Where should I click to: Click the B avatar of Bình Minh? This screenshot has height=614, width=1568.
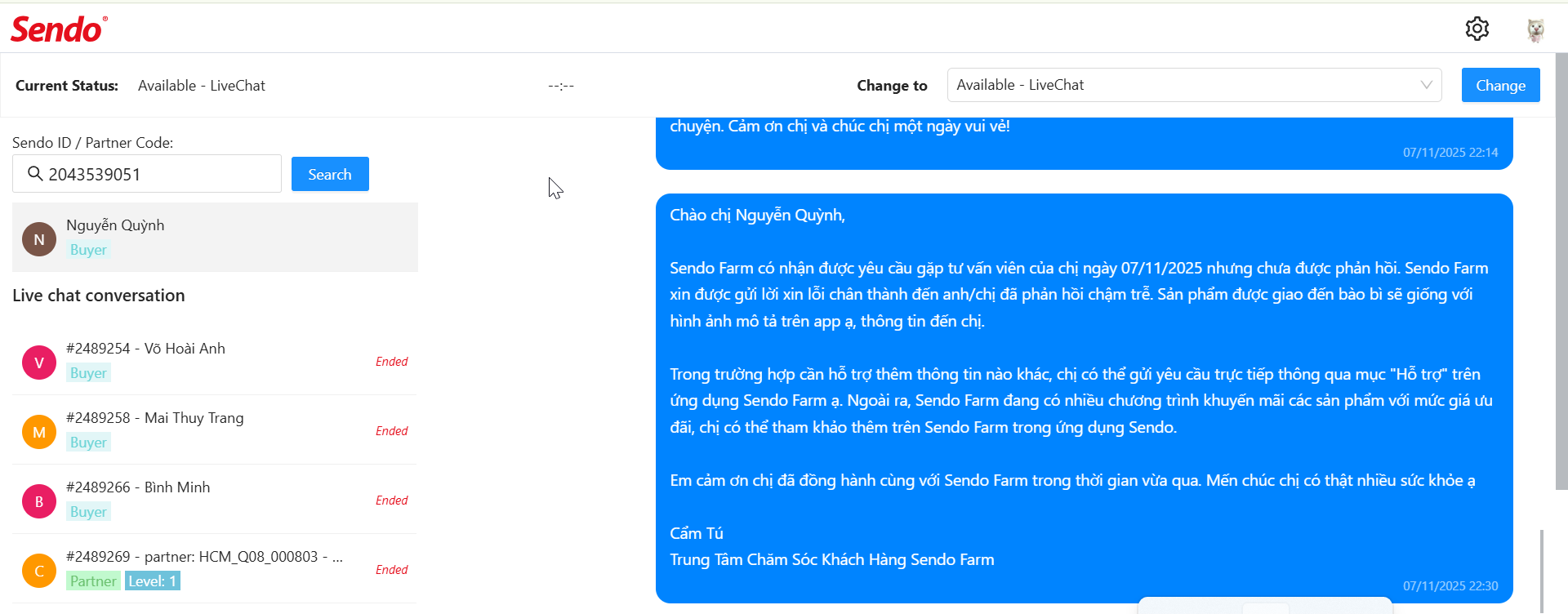click(x=39, y=501)
